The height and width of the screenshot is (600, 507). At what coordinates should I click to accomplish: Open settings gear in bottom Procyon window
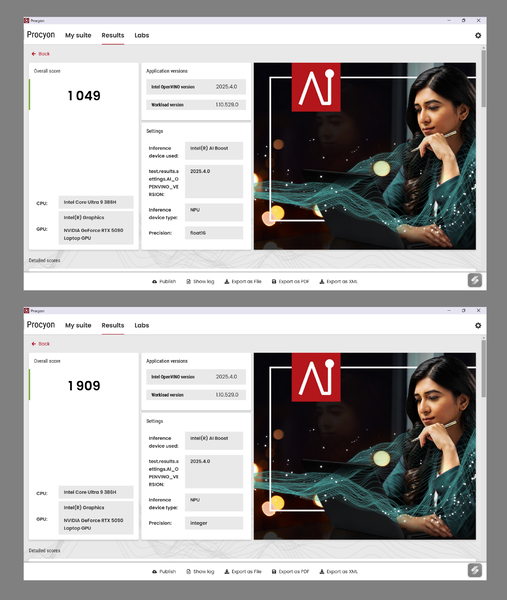[x=478, y=325]
